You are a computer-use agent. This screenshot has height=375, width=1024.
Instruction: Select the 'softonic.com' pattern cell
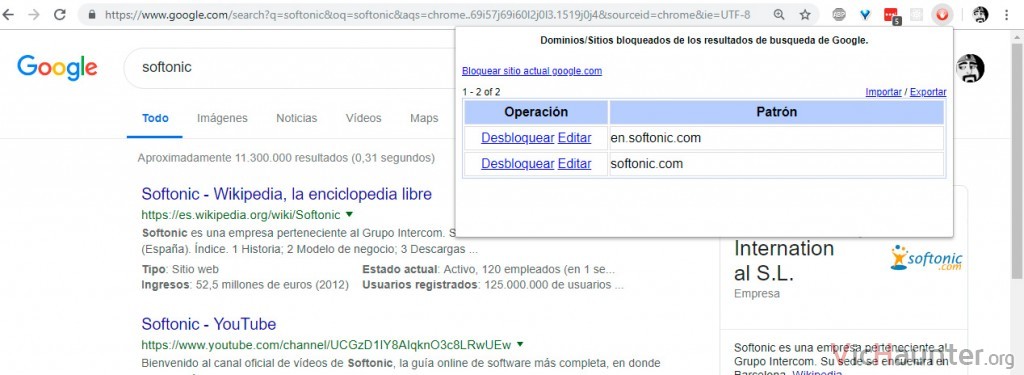click(776, 163)
